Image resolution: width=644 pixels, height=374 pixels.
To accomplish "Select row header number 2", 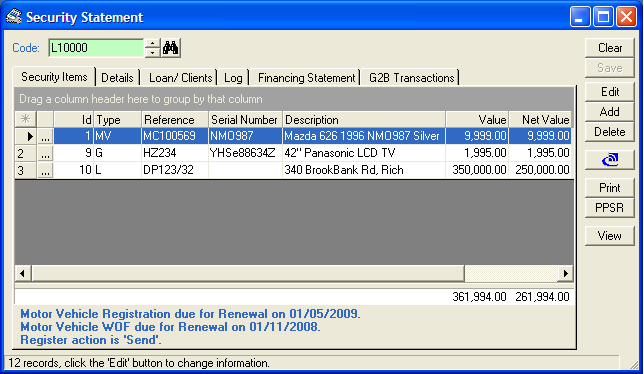I will point(25,153).
